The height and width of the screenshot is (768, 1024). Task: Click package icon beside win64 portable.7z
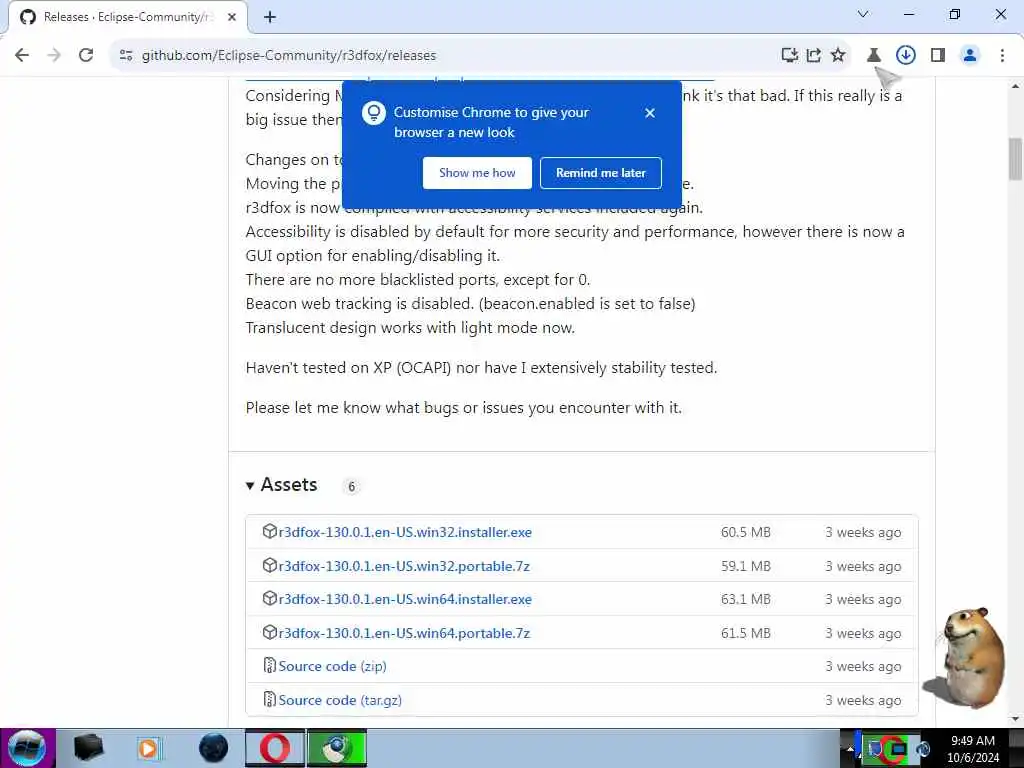270,632
